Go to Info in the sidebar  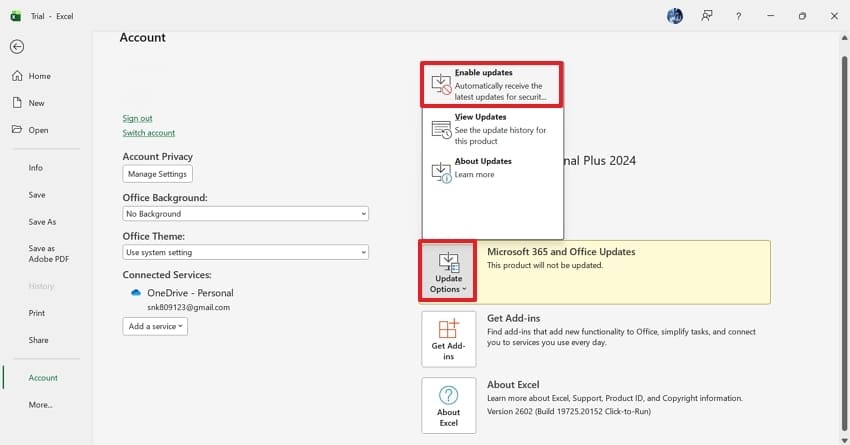pyautogui.click(x=36, y=168)
